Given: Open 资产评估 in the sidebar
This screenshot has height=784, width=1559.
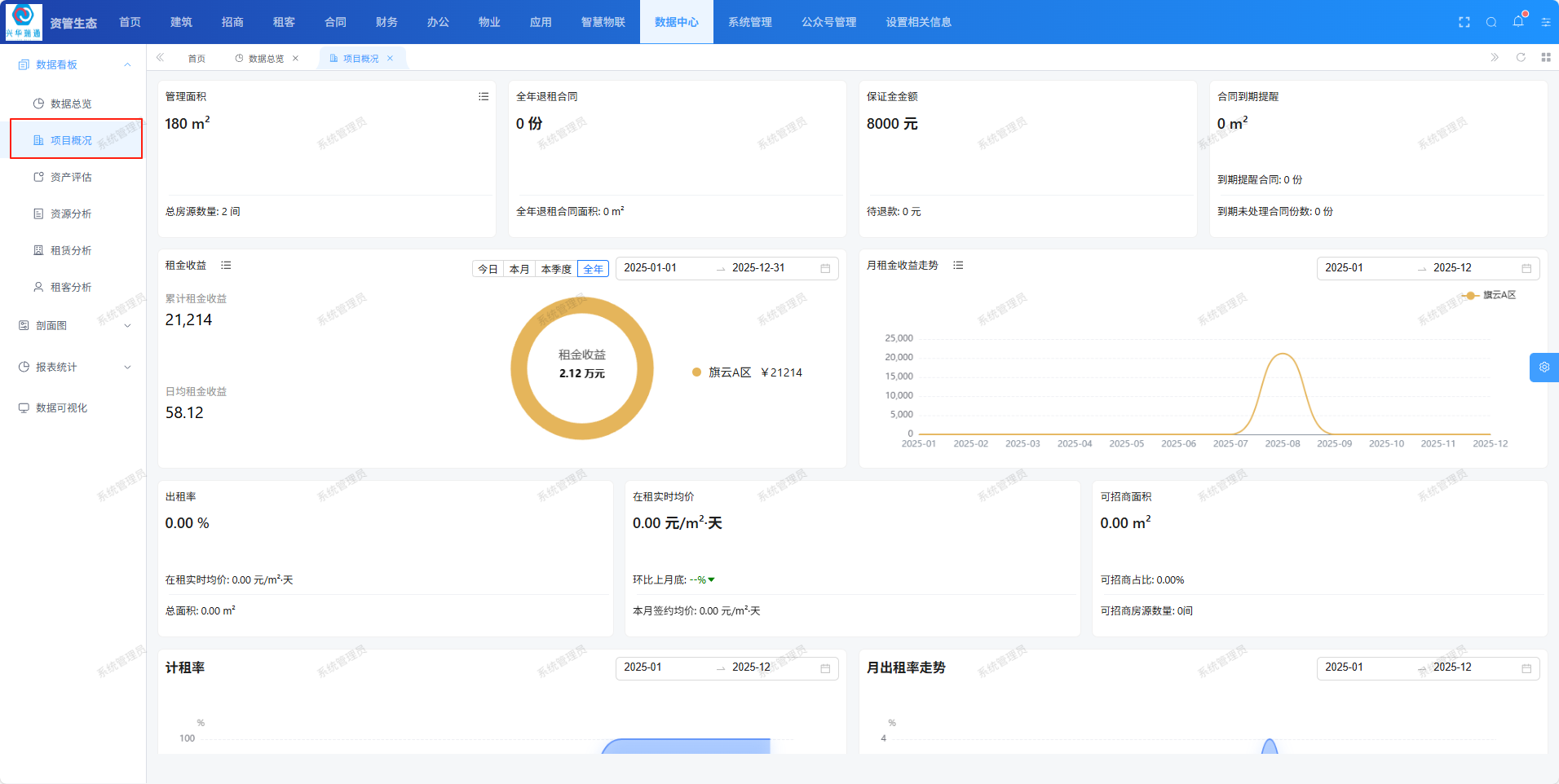Looking at the screenshot, I should (71, 177).
